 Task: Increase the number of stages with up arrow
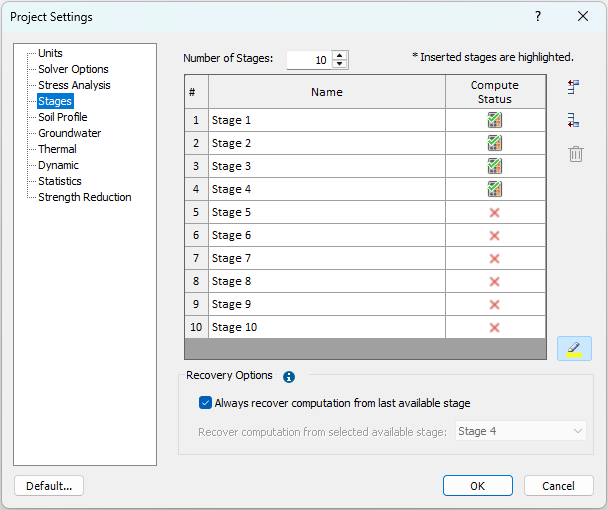[340, 55]
